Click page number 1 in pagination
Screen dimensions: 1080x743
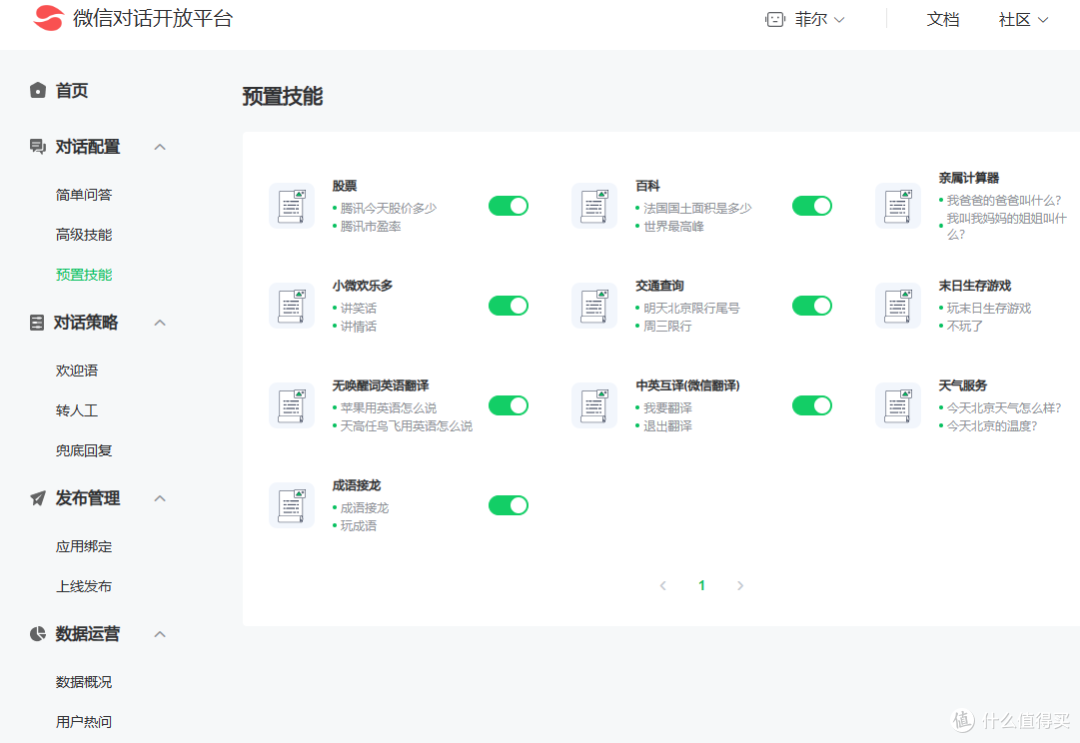pos(702,585)
